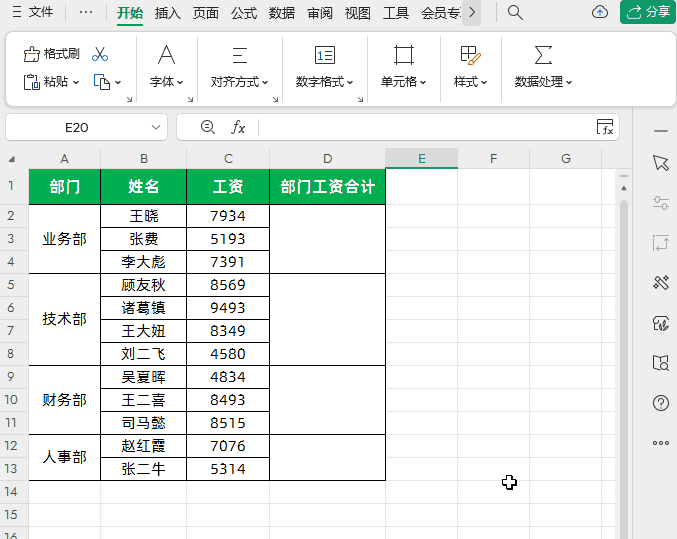677x539 pixels.
Task: Expand the Paste dropdown arrow
Action: (76, 82)
